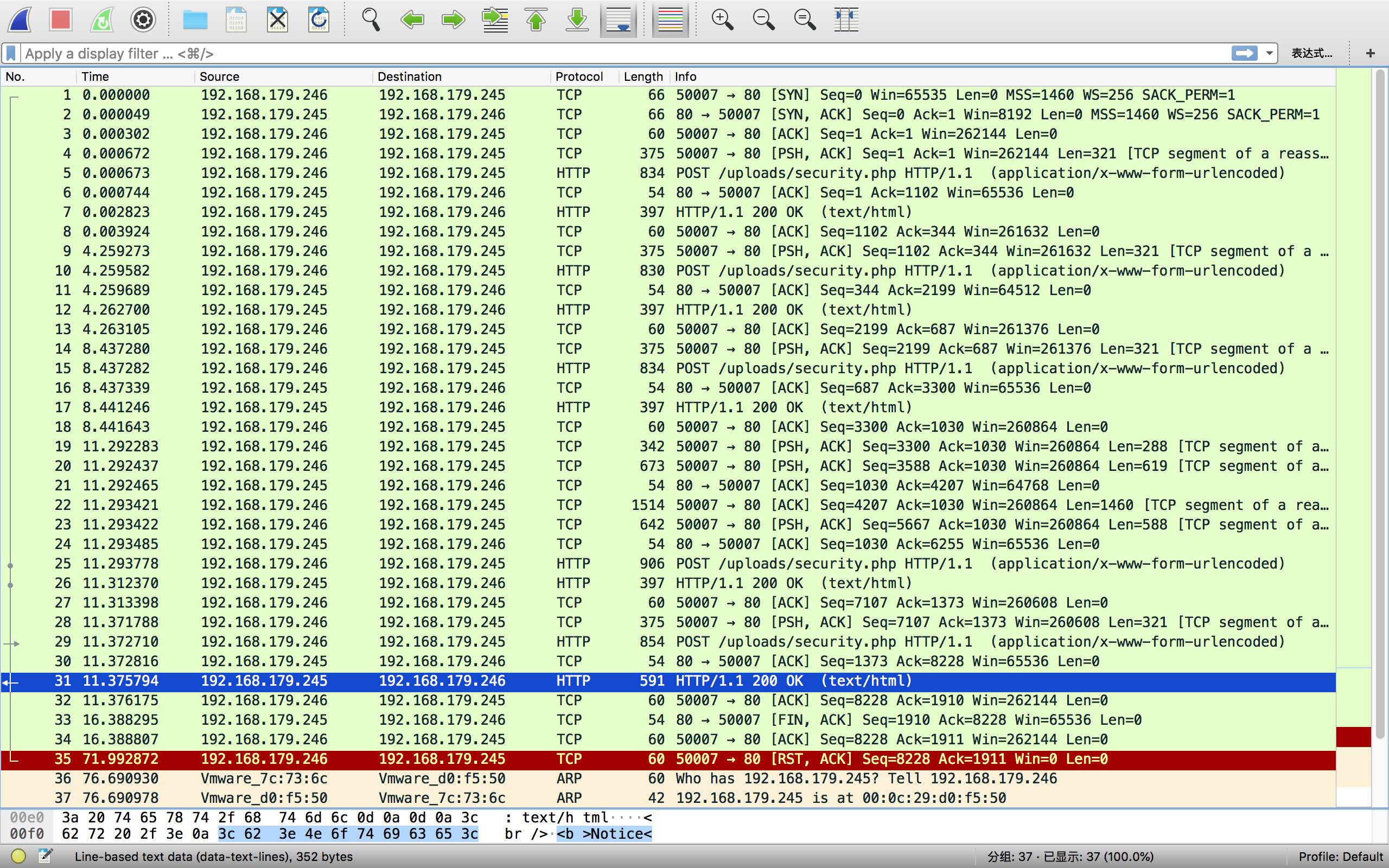Select packet 2 SYN, ACK row
This screenshot has height=868, width=1389.
click(668, 114)
